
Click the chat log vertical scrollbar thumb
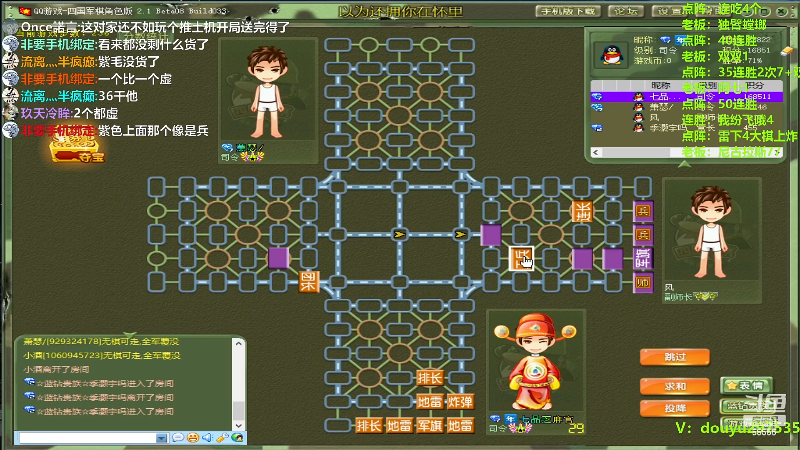tap(238, 410)
